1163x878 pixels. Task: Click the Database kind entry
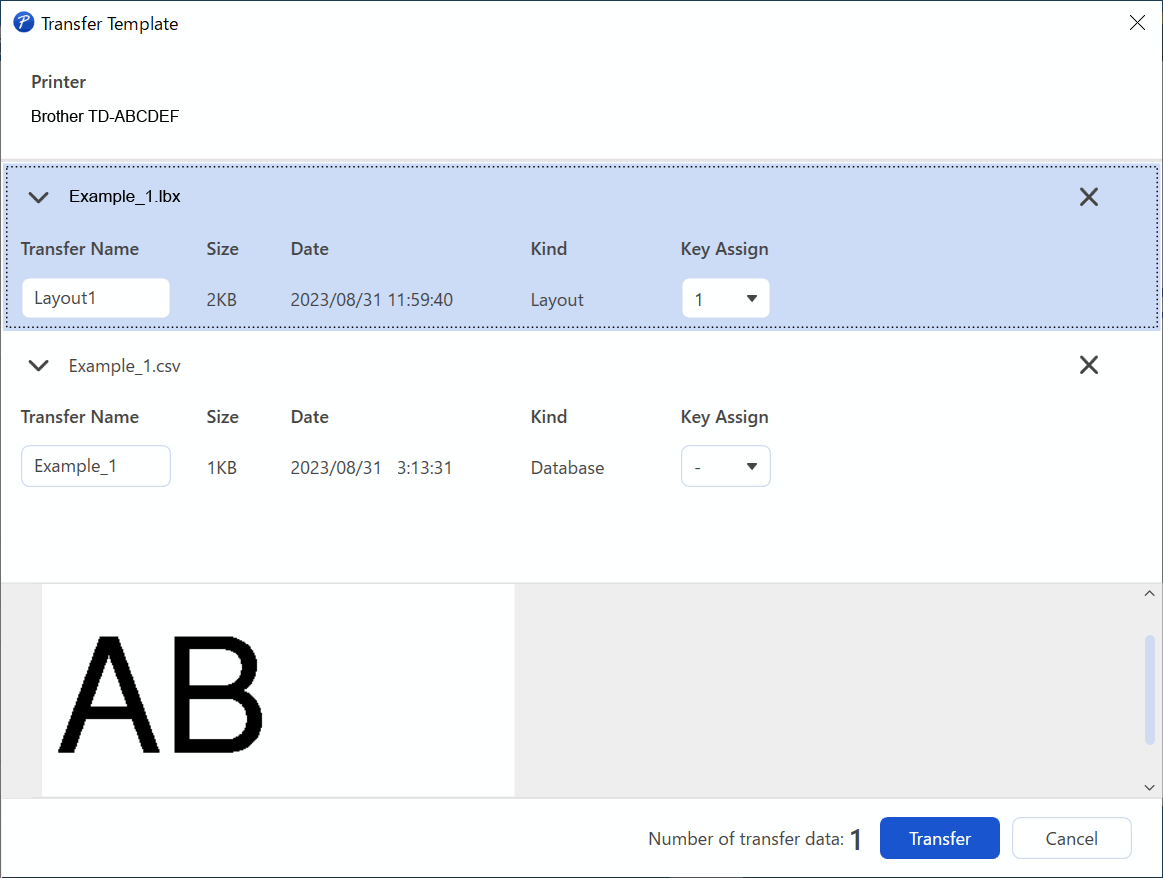point(567,467)
